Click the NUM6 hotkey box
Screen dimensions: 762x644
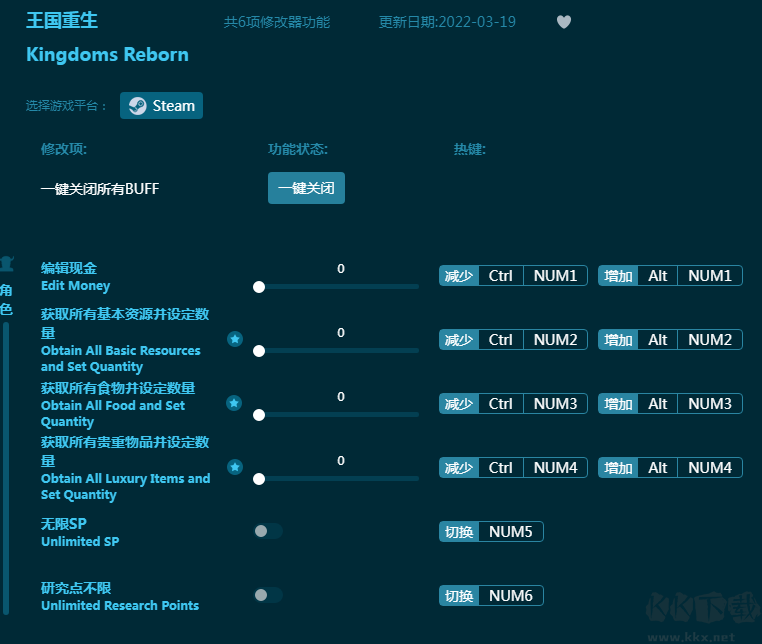click(511, 595)
